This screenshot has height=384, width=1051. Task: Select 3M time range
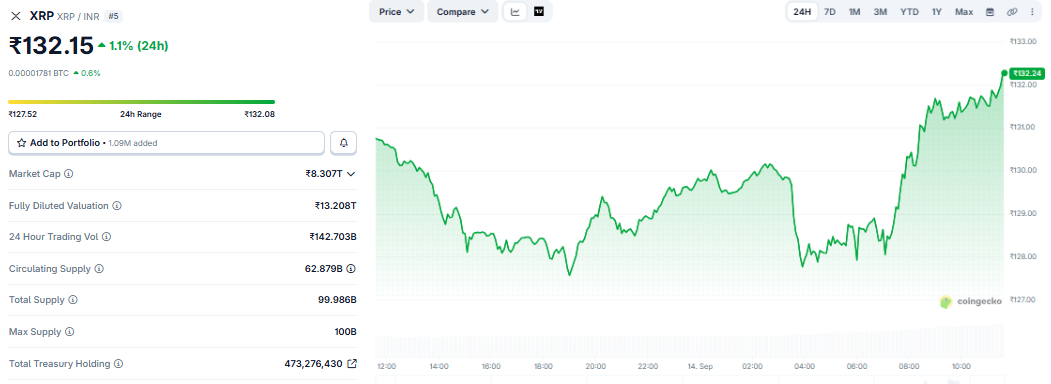coord(880,11)
